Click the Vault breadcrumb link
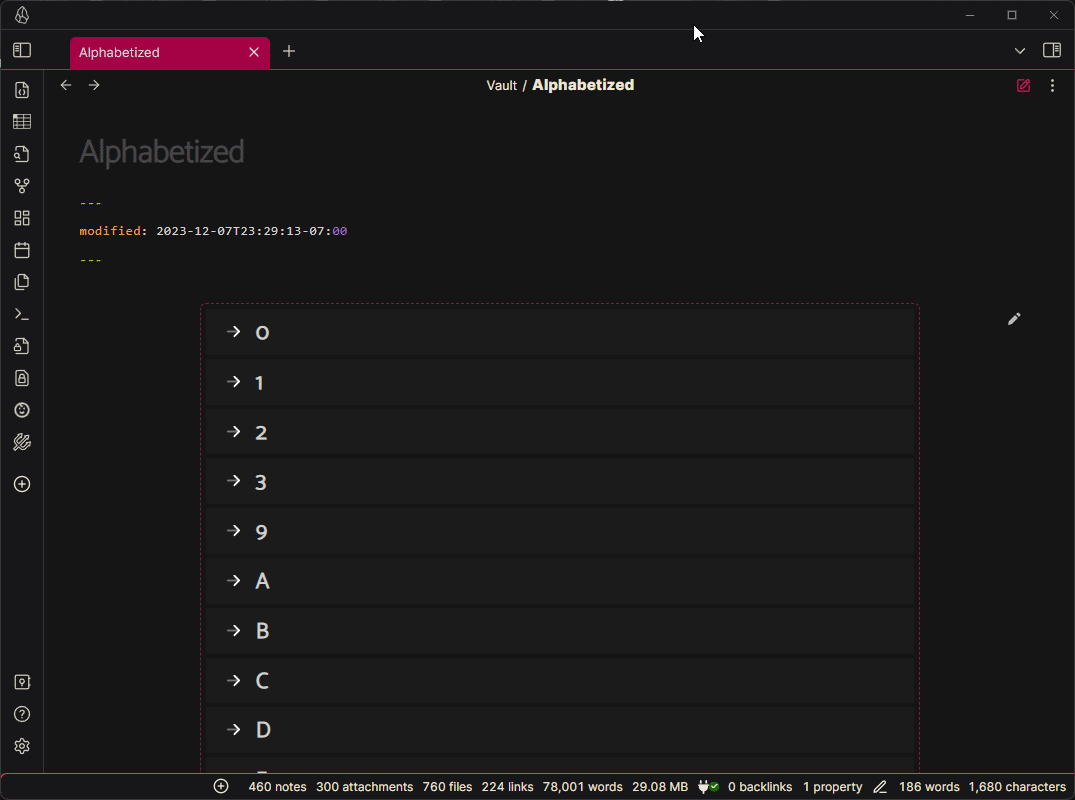This screenshot has height=800, width=1075. point(501,86)
